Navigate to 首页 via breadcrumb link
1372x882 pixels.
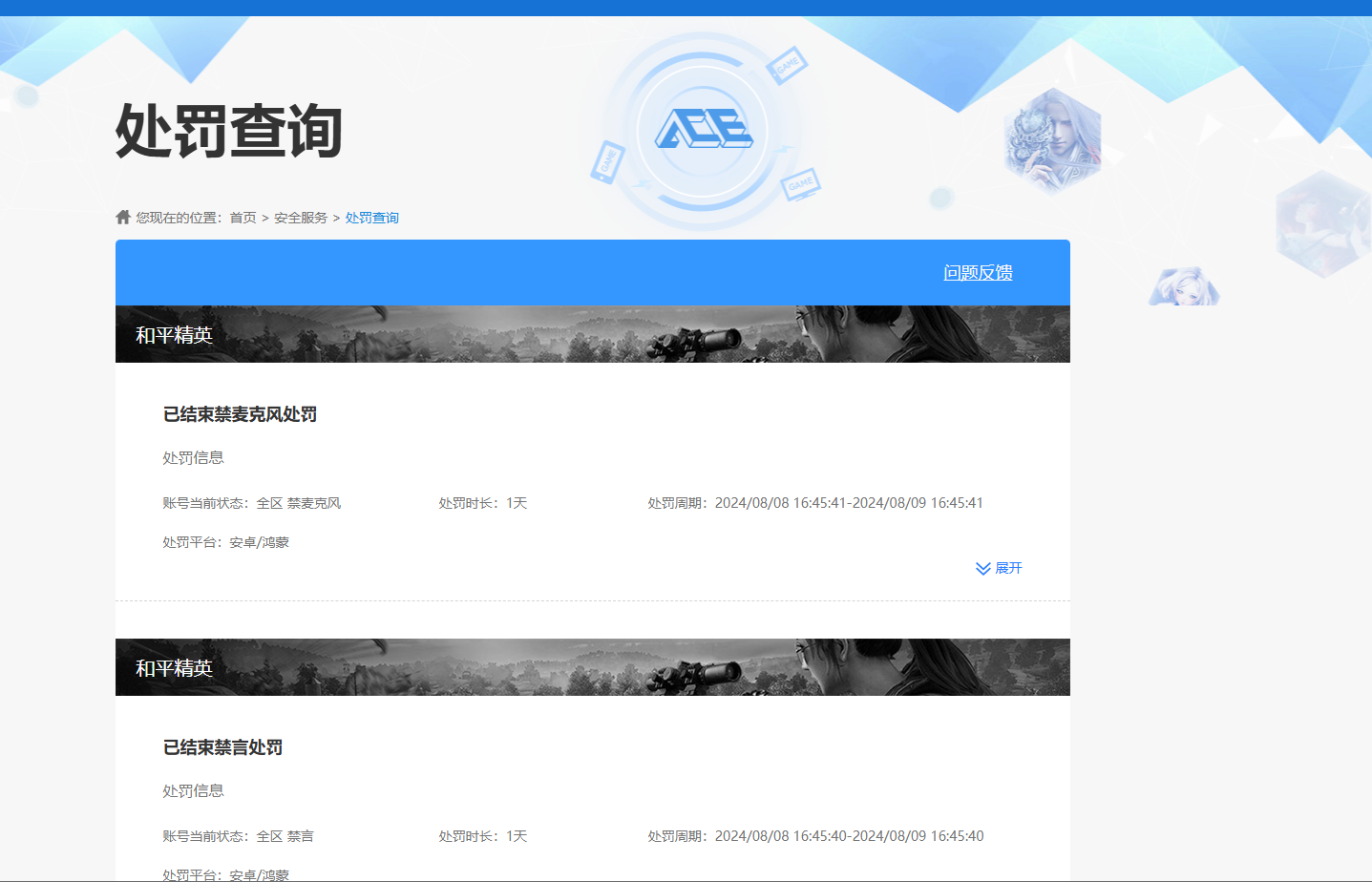242,217
